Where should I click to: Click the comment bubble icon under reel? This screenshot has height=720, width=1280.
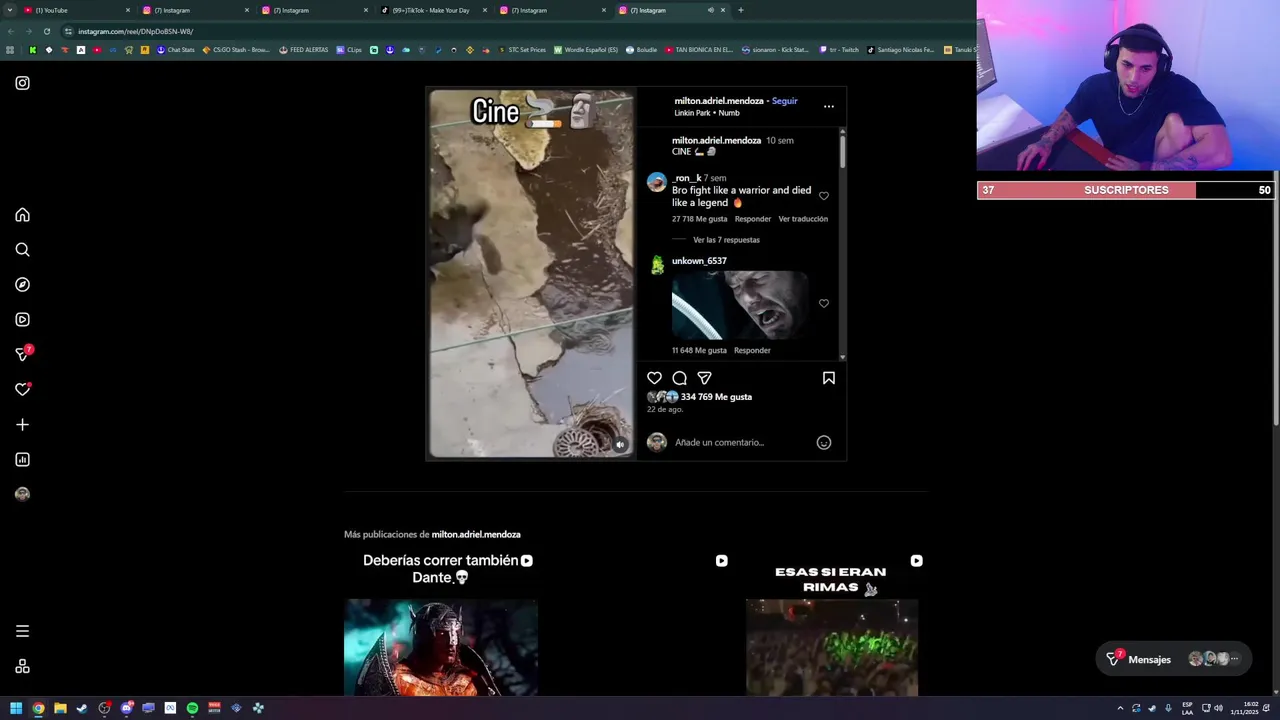pos(679,378)
